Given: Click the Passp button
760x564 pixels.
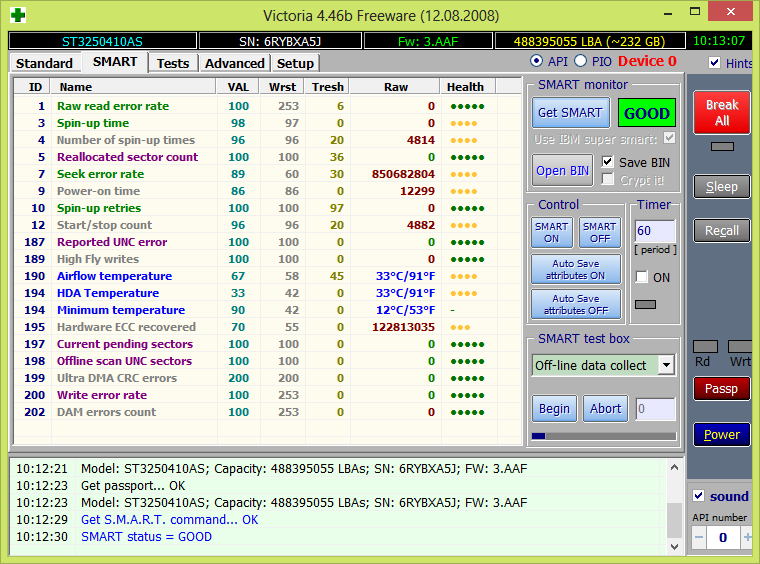Looking at the screenshot, I should tap(721, 389).
